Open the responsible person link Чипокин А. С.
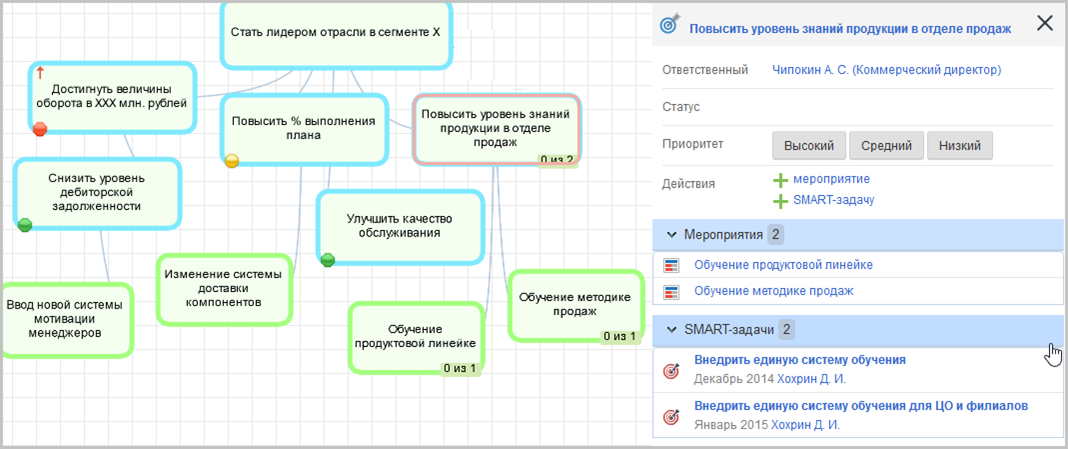Screen dimensions: 1068x449 coord(887,69)
